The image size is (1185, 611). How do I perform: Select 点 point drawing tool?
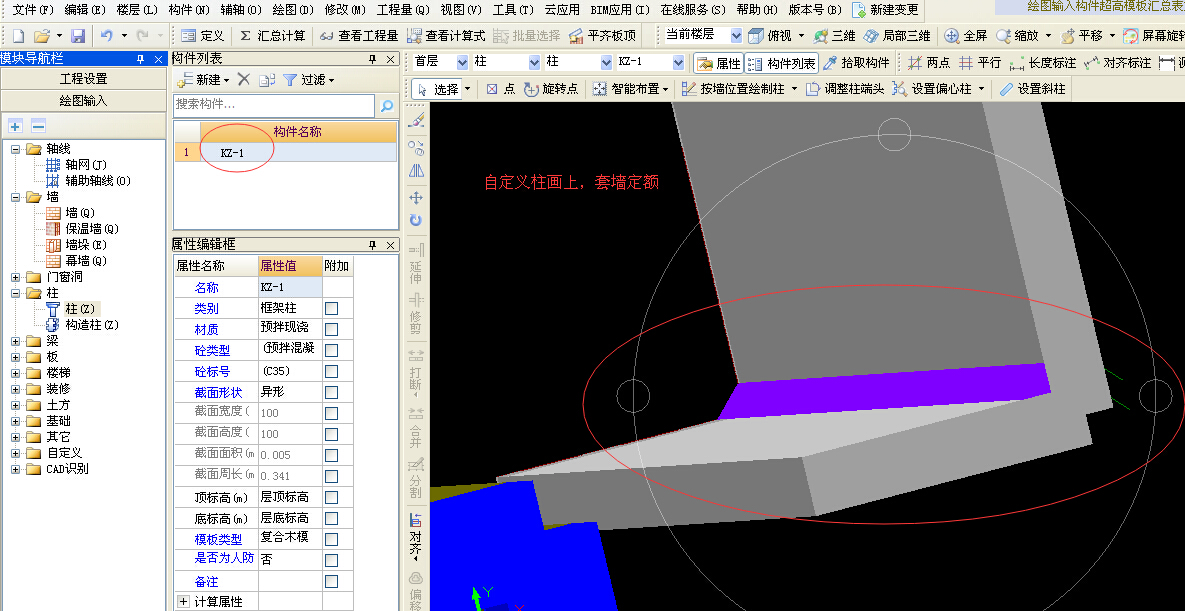tap(500, 89)
